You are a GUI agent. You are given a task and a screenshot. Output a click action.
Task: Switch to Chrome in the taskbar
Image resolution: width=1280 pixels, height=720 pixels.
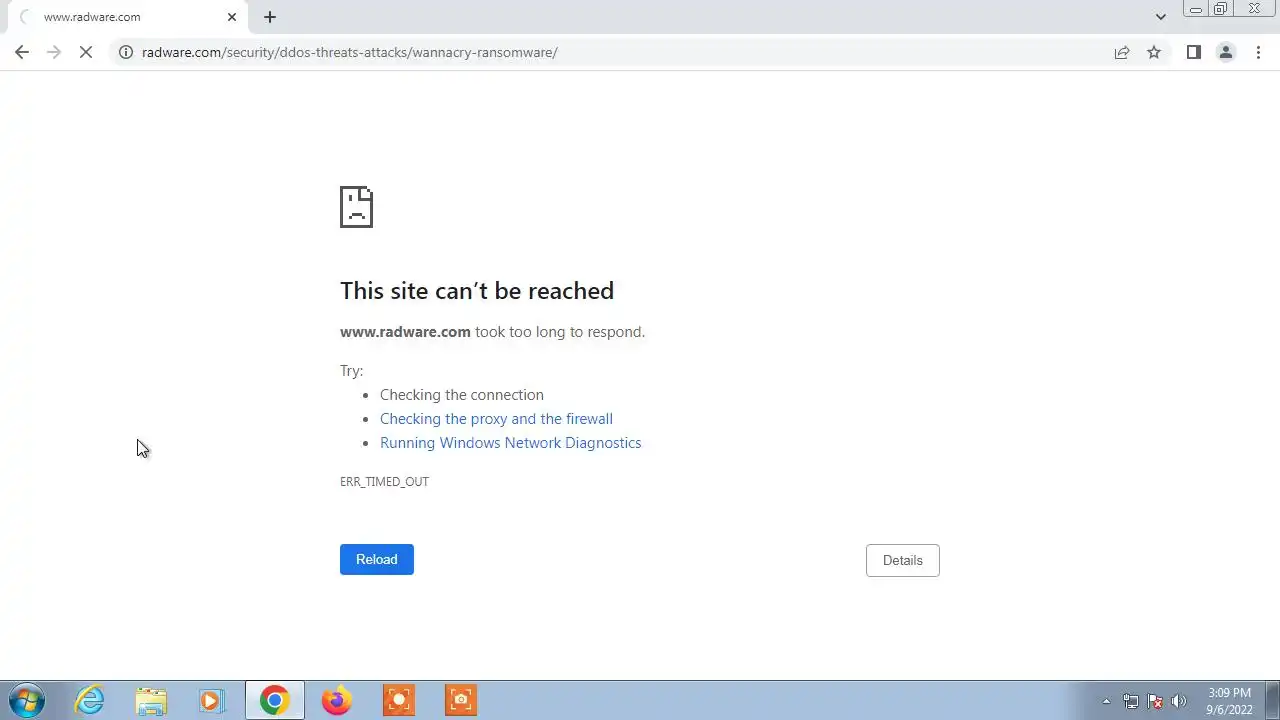click(x=275, y=700)
